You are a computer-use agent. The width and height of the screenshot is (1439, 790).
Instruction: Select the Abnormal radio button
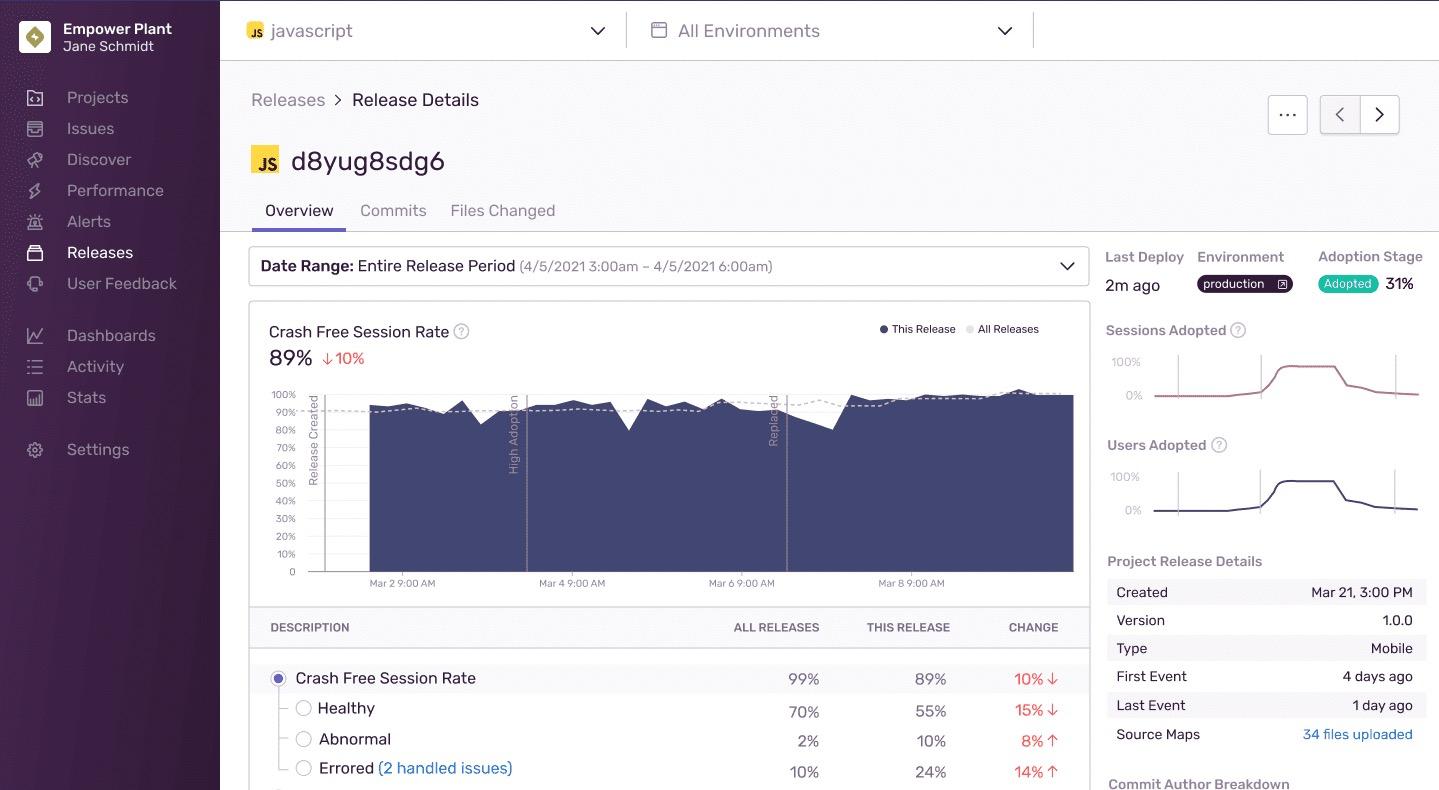pyautogui.click(x=304, y=739)
